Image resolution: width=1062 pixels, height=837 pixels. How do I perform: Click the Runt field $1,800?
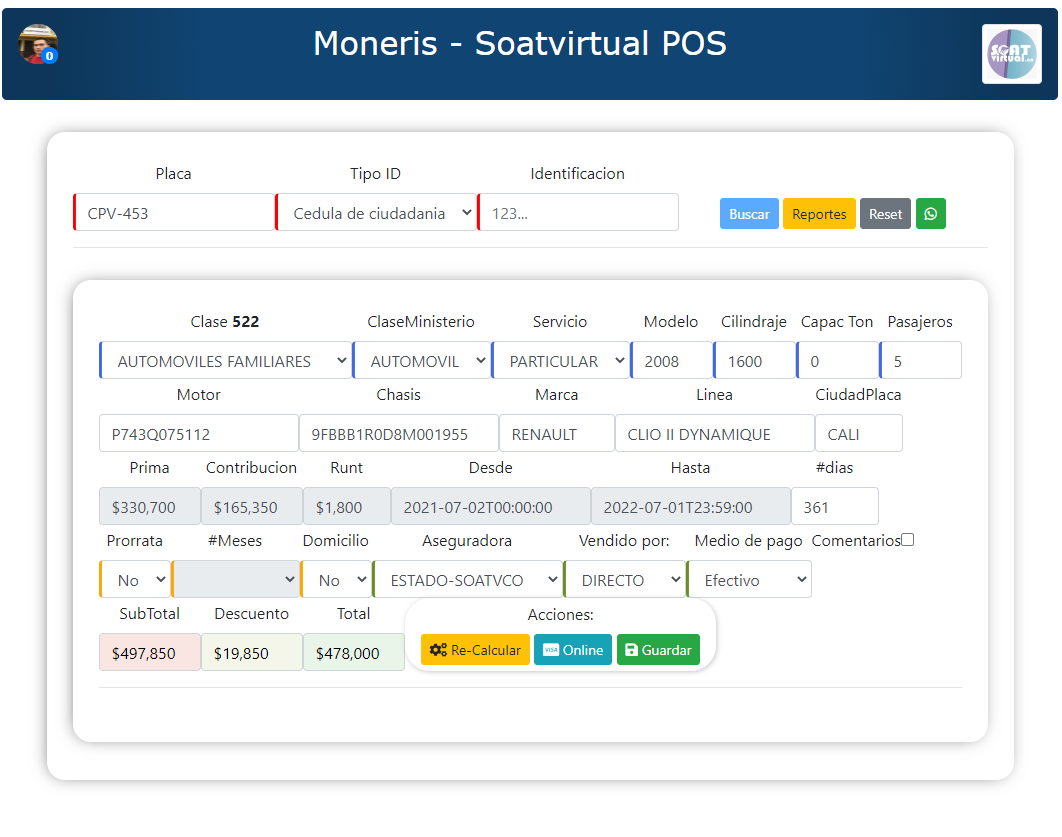tap(347, 507)
